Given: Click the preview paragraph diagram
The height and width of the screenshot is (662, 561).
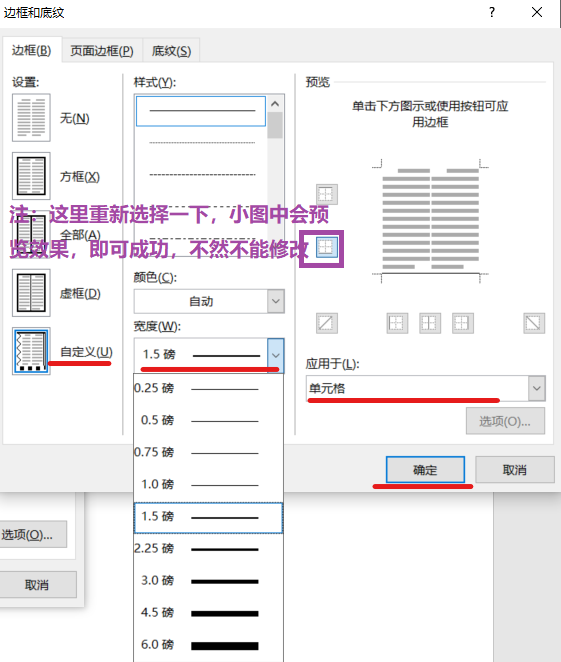Looking at the screenshot, I should [430, 221].
